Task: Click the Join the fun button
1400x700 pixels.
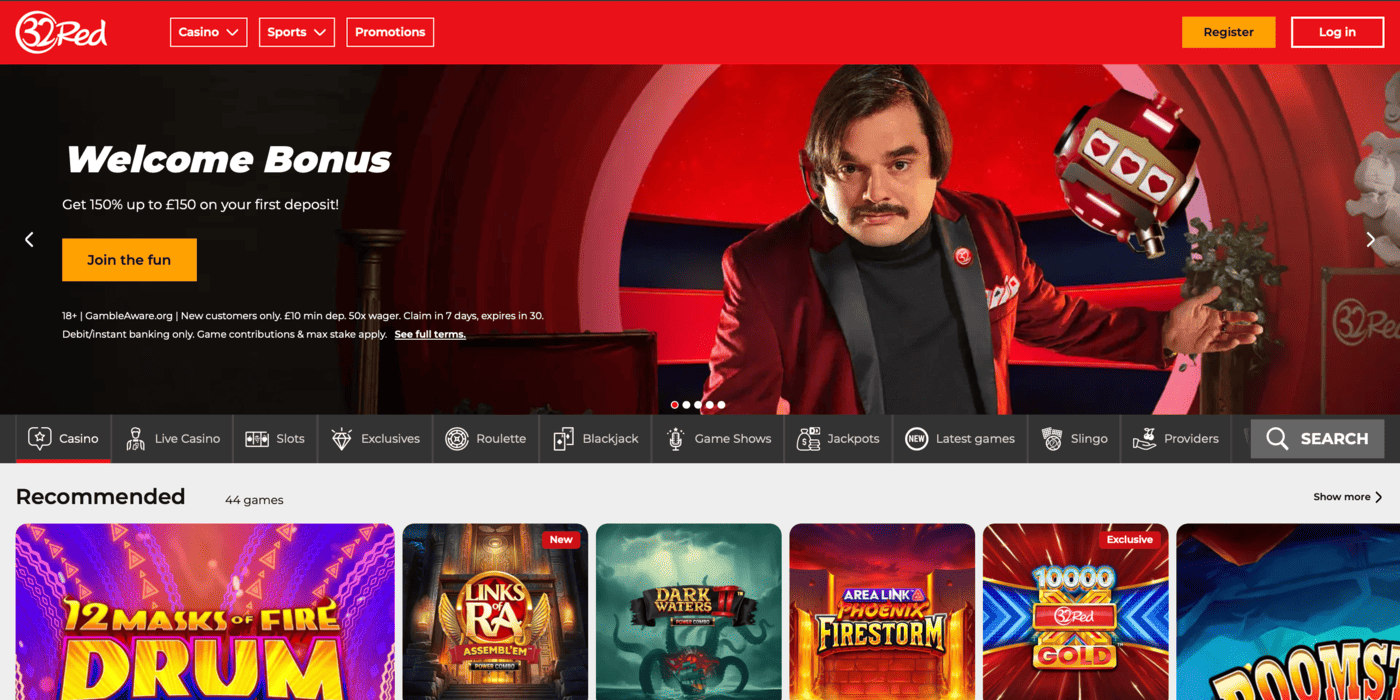Action: point(129,260)
